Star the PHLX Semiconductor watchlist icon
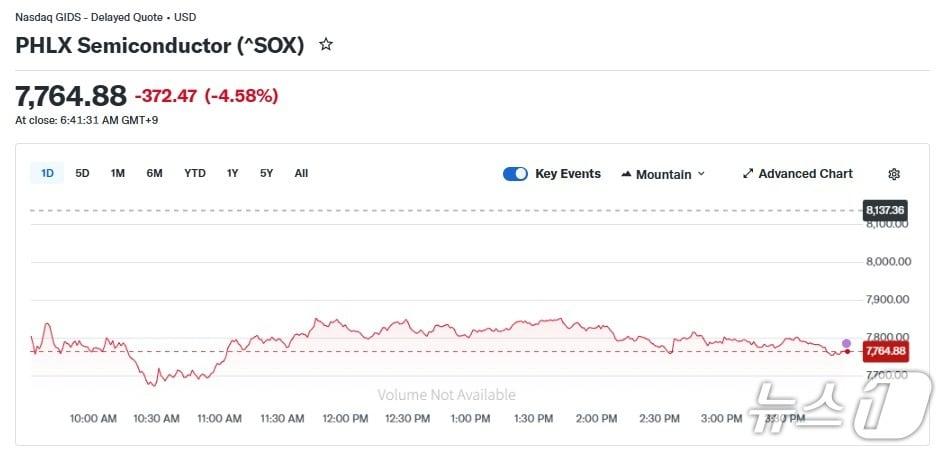 (325, 45)
